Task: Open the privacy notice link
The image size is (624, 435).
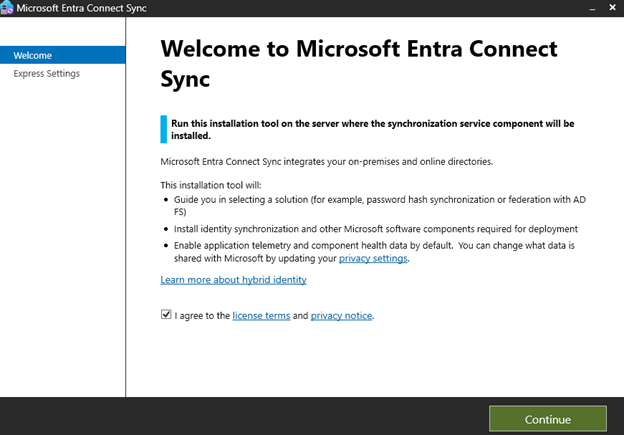Action: point(341,316)
